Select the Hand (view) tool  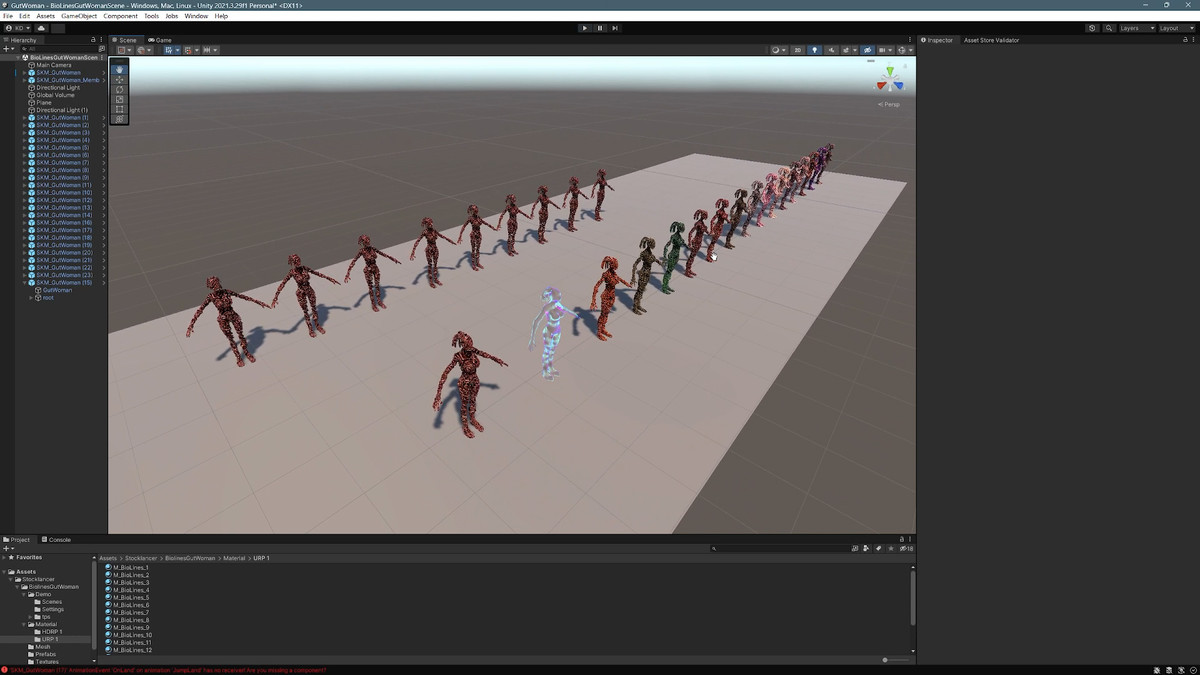(x=120, y=69)
